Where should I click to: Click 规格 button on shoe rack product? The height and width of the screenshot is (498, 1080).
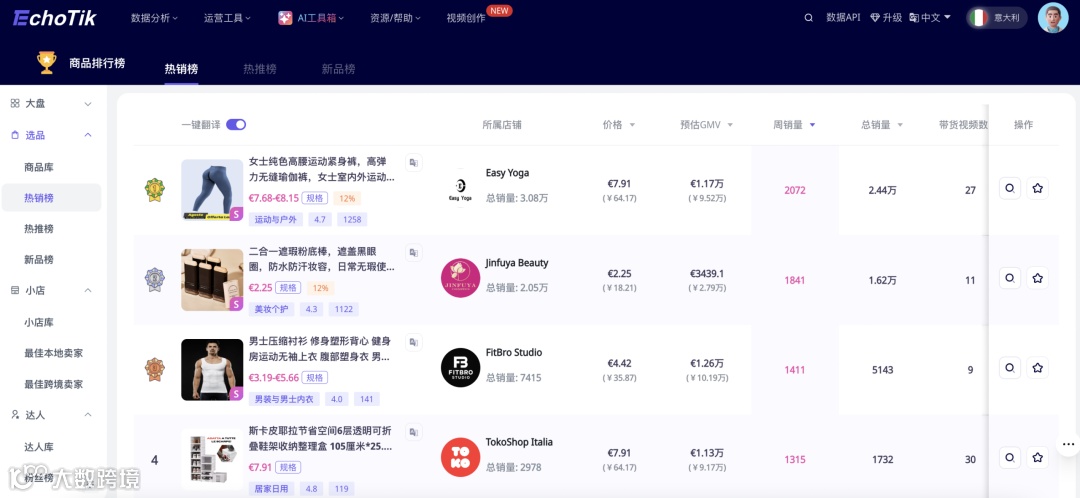click(288, 468)
